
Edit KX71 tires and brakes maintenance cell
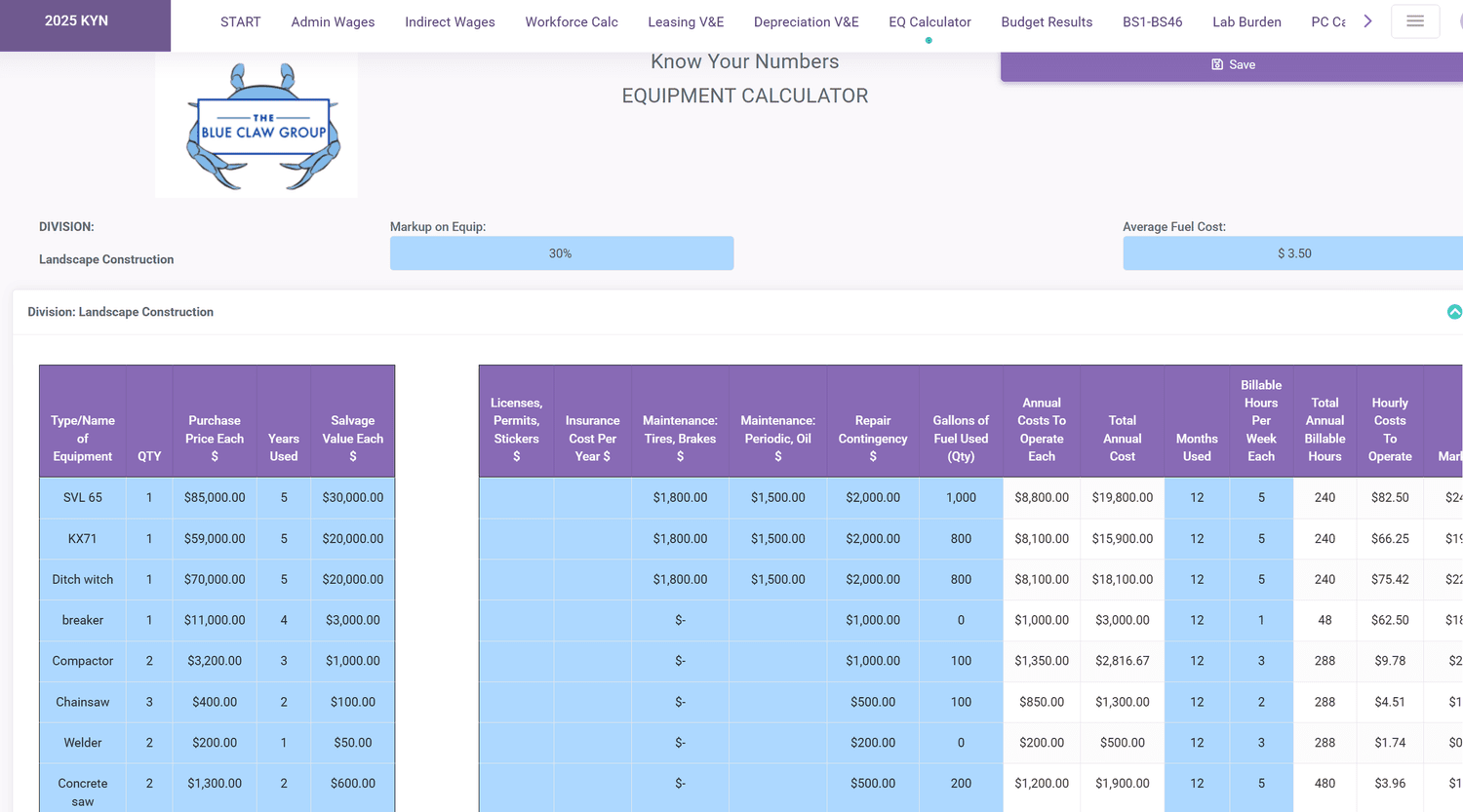680,539
